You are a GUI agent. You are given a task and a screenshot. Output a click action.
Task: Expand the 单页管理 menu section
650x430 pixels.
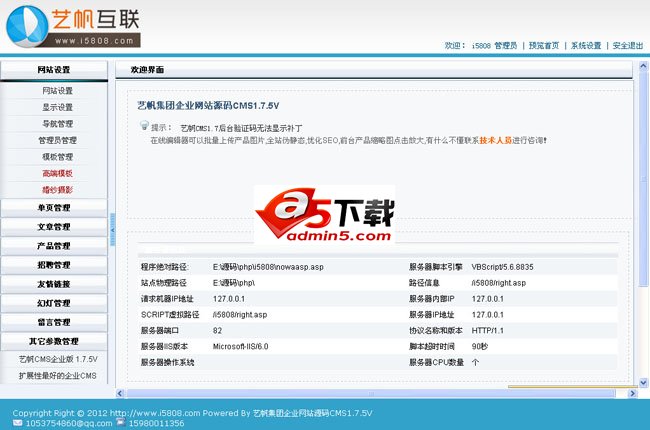pyautogui.click(x=54, y=208)
